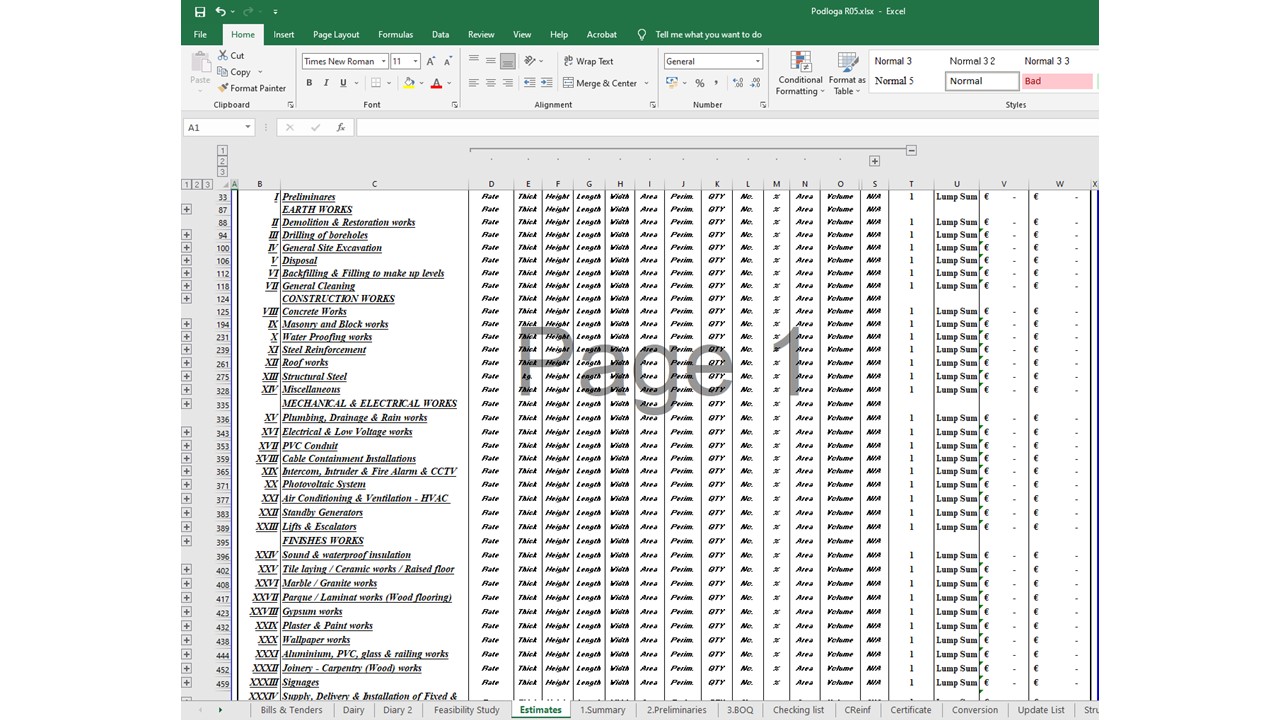Center-align text horizontally in cells
Image resolution: width=1280 pixels, height=720 pixels.
click(x=491, y=83)
